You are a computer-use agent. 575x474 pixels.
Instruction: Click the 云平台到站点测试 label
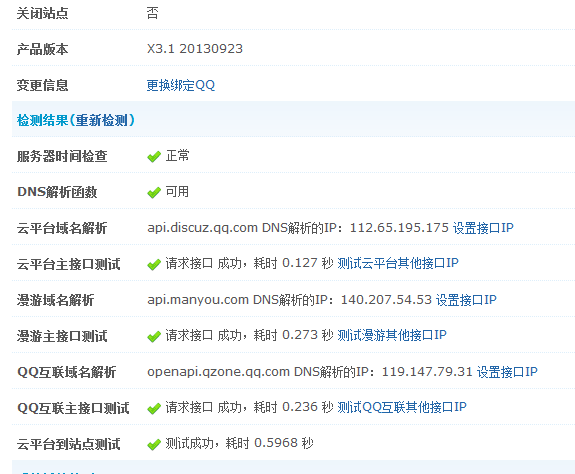pyautogui.click(x=69, y=444)
